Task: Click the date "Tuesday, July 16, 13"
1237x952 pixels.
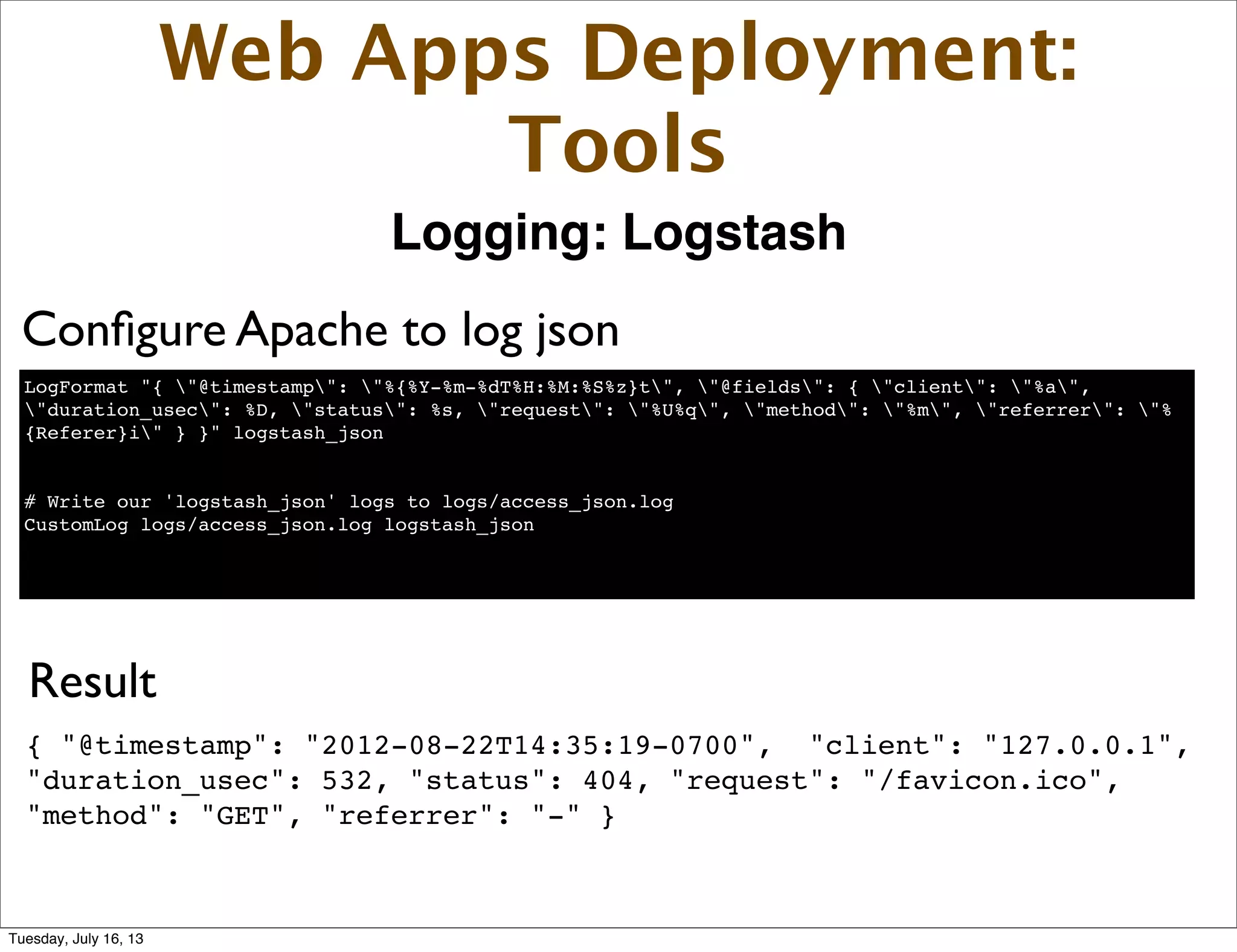Action: 76,939
